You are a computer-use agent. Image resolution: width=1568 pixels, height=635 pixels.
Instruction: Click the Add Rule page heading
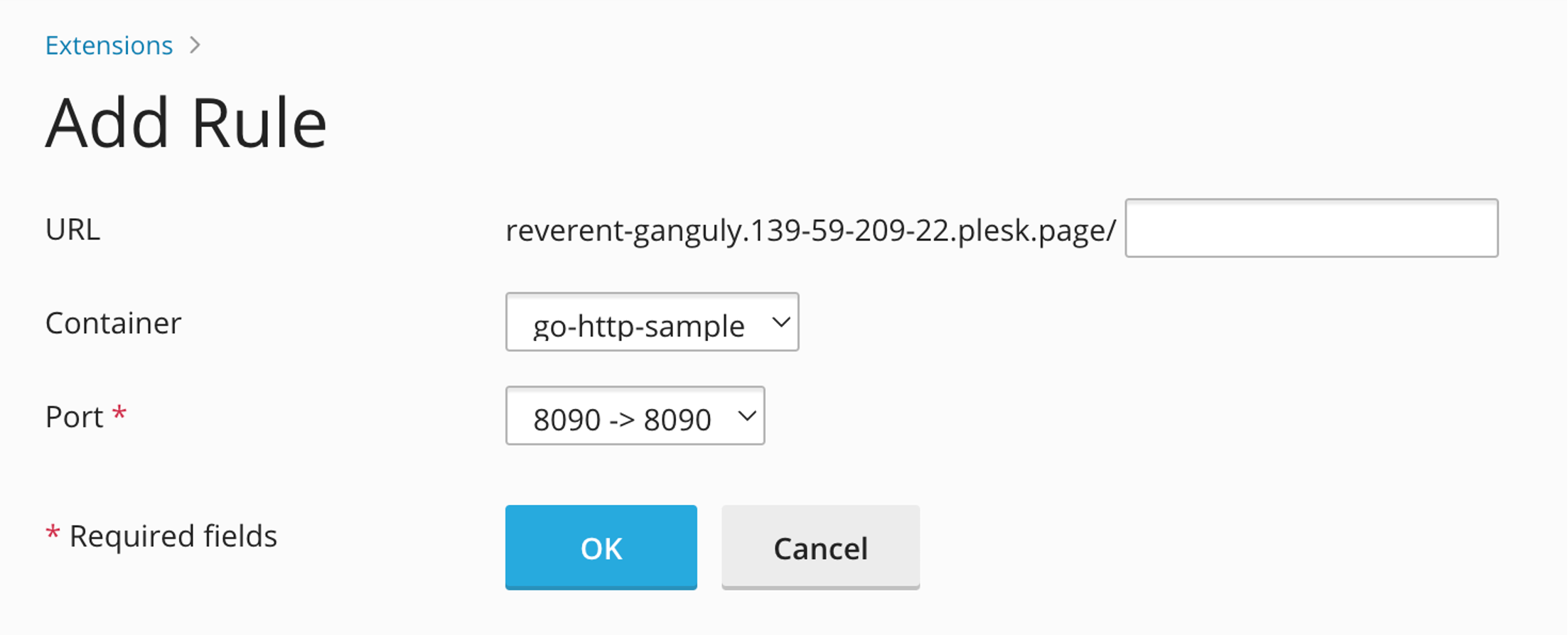tap(186, 122)
